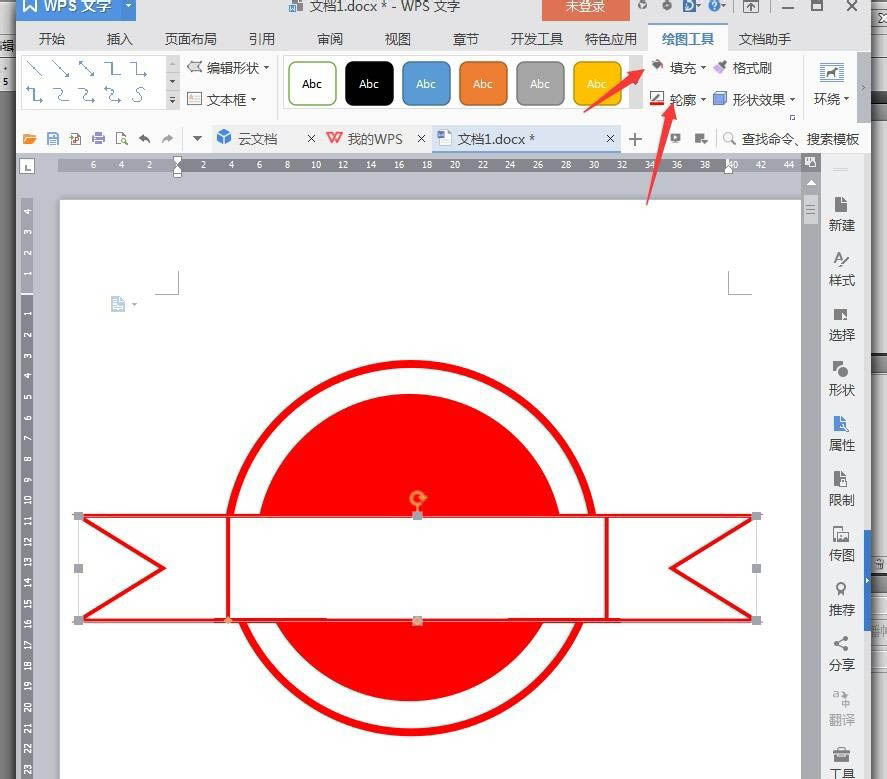Viewport: 887px width, 779px height.
Task: Open the quick access toolbar customize arrow
Action: 197,139
